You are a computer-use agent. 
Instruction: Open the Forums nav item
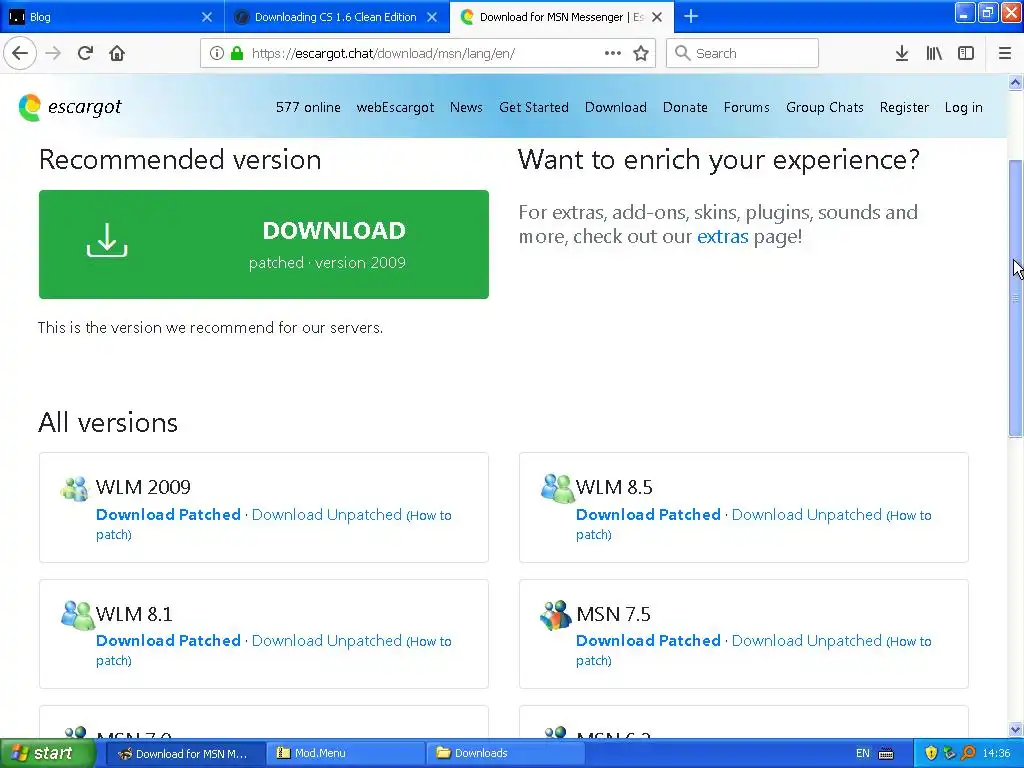[x=746, y=107]
